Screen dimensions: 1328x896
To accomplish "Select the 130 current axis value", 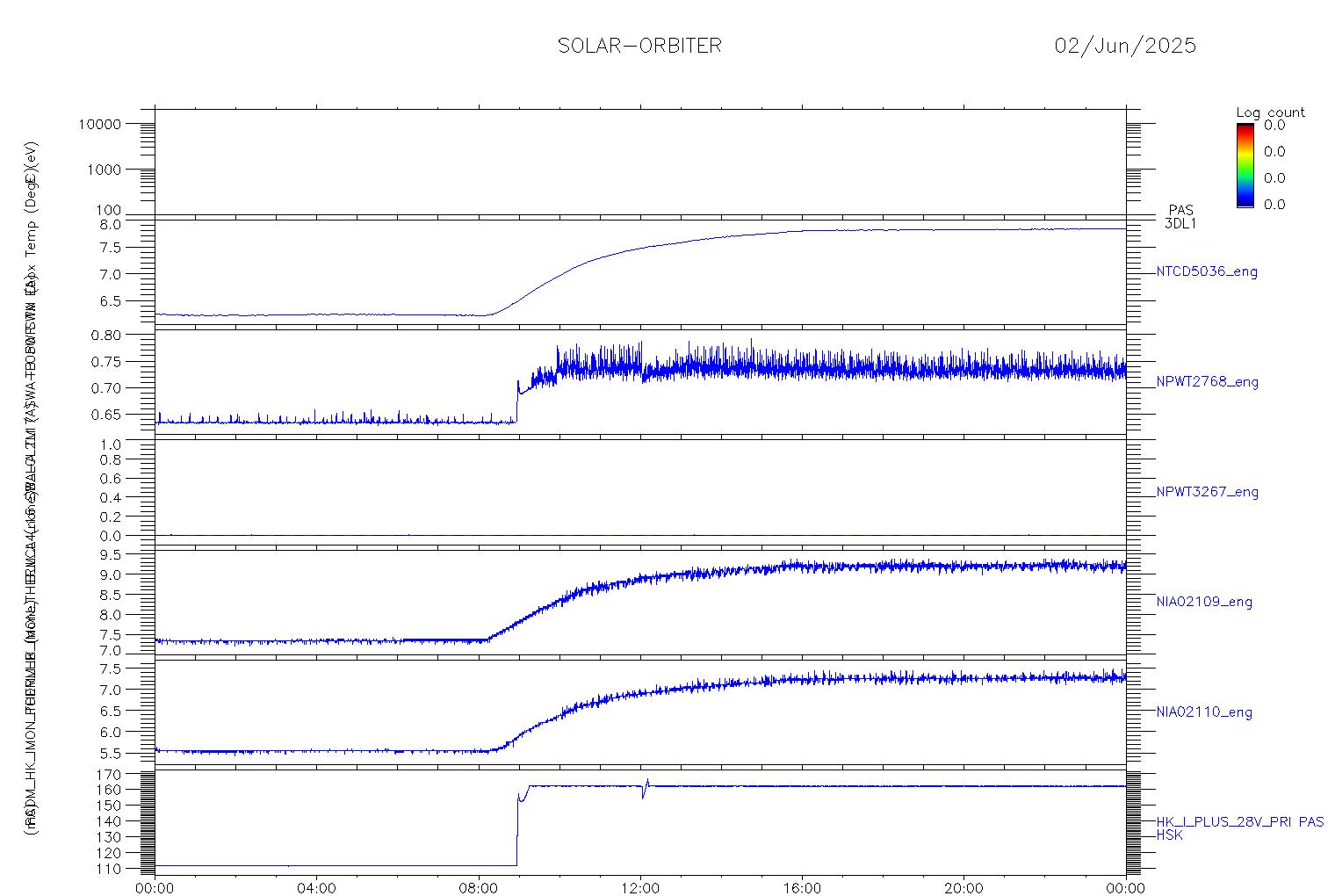I will (111, 837).
